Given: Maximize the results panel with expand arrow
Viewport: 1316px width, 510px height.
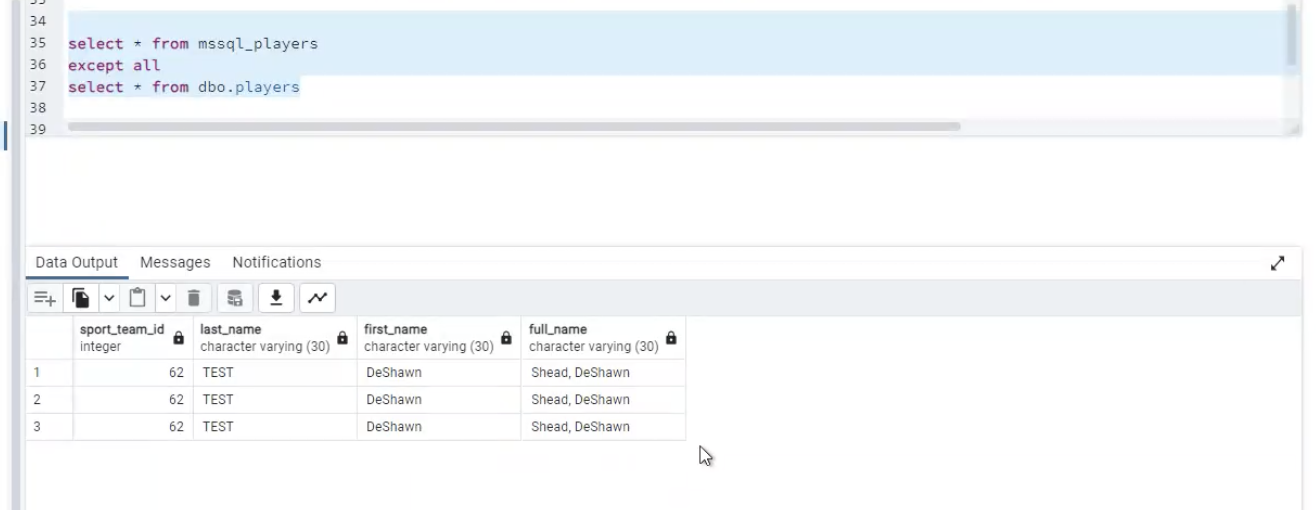Looking at the screenshot, I should [1277, 263].
